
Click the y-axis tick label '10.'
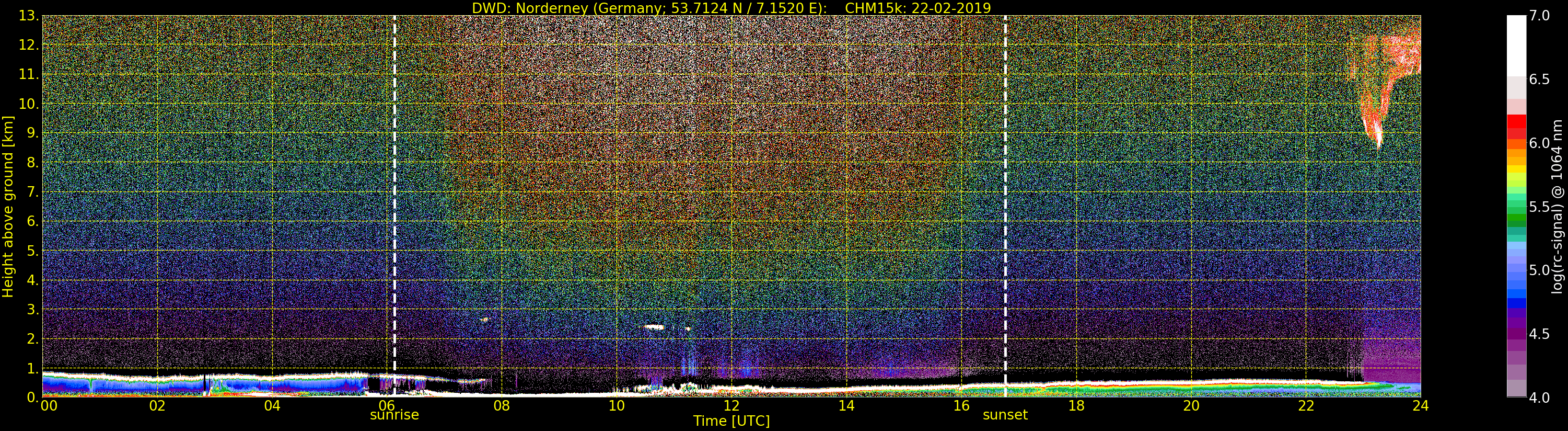pos(28,104)
